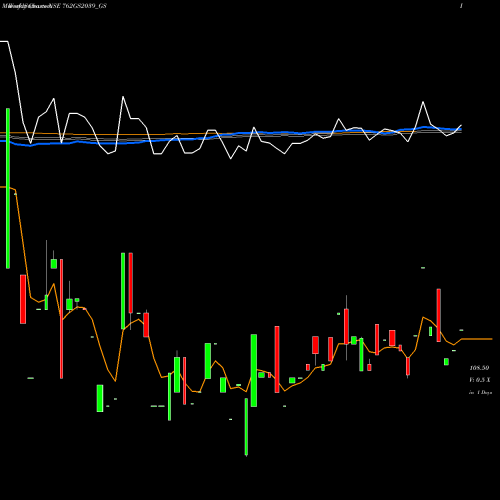Click the '762GS2039_GS' symbol title text

(x=84, y=6)
